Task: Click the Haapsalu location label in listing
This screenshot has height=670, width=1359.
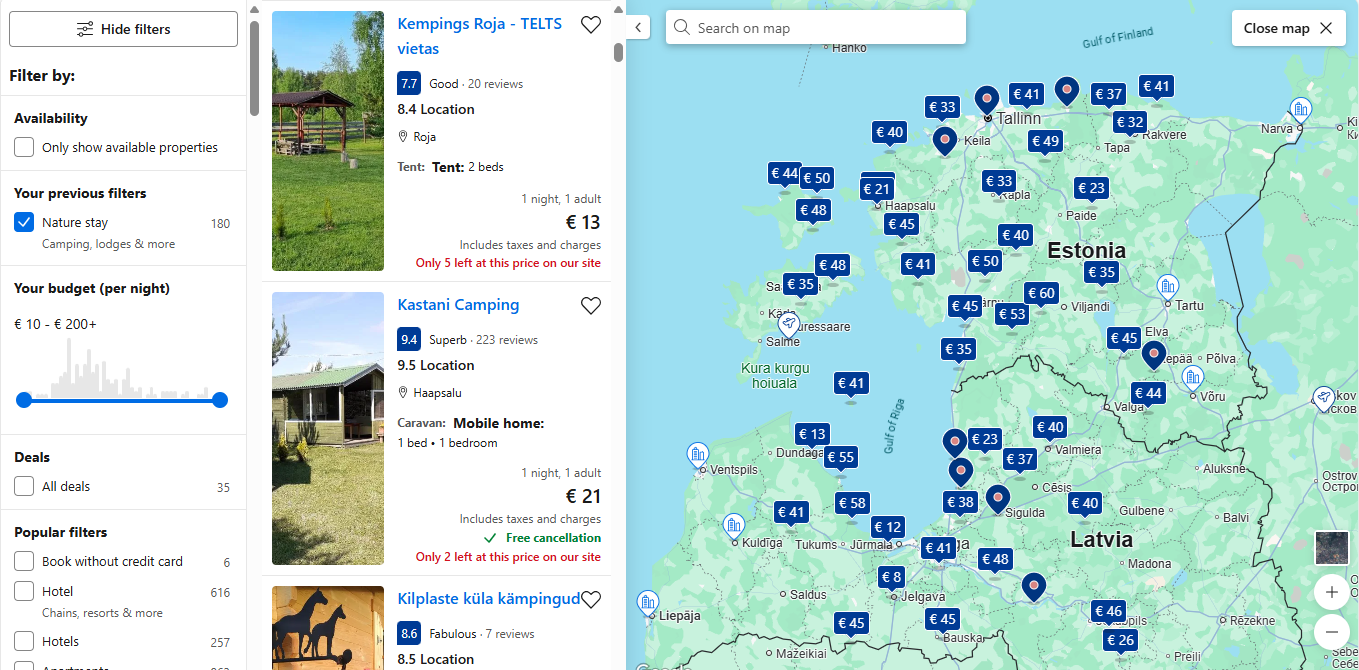Action: coord(437,393)
